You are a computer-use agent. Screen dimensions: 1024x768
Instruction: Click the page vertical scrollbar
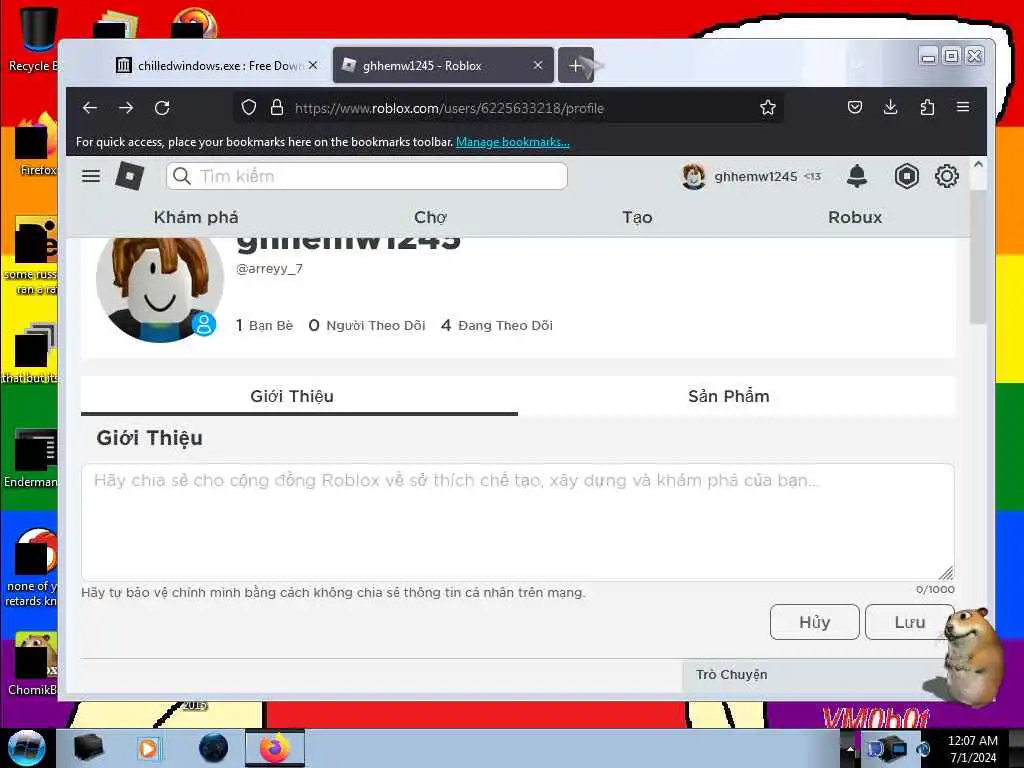click(978, 256)
